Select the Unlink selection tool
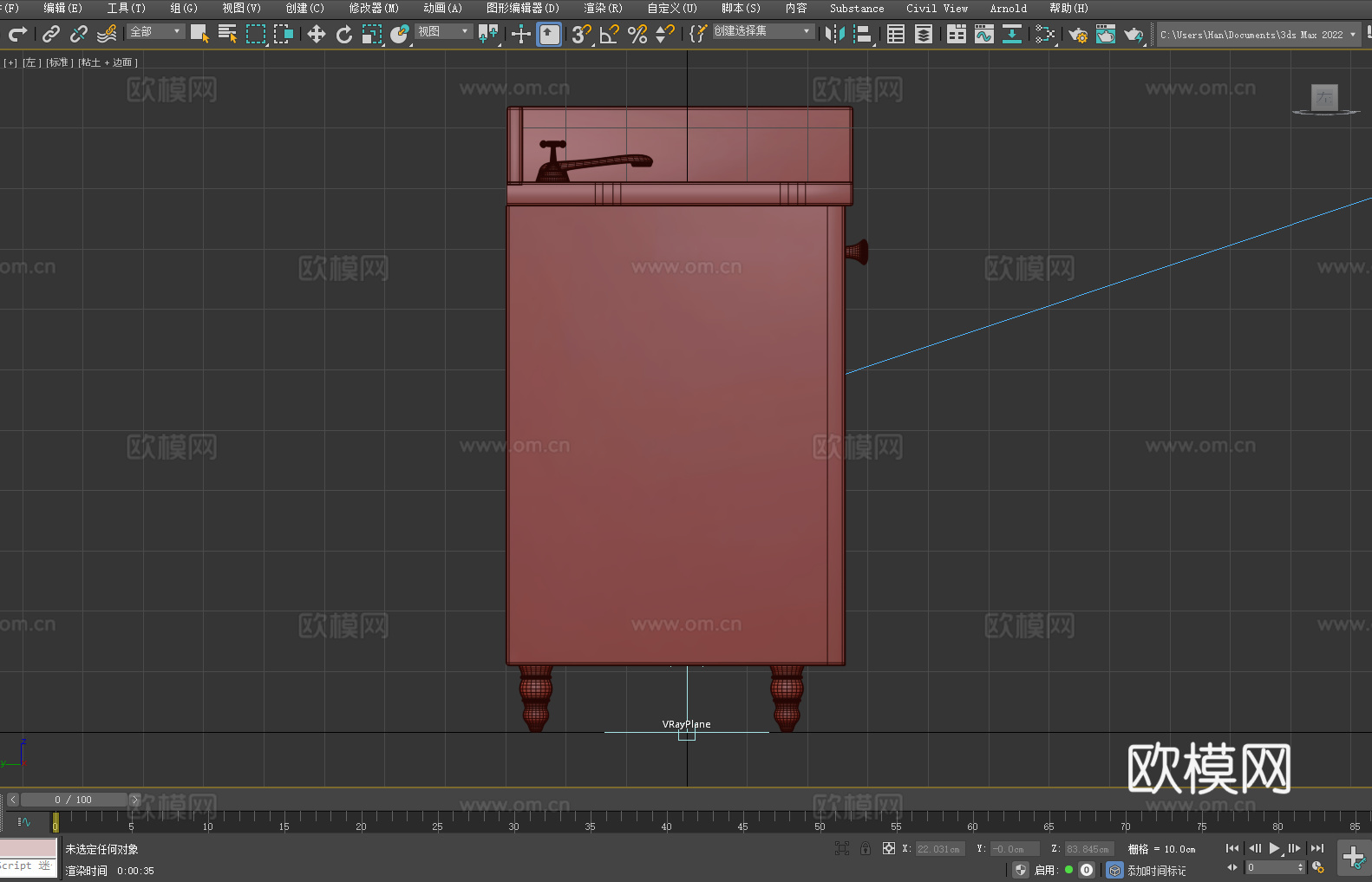This screenshot has height=882, width=1372. point(79,34)
